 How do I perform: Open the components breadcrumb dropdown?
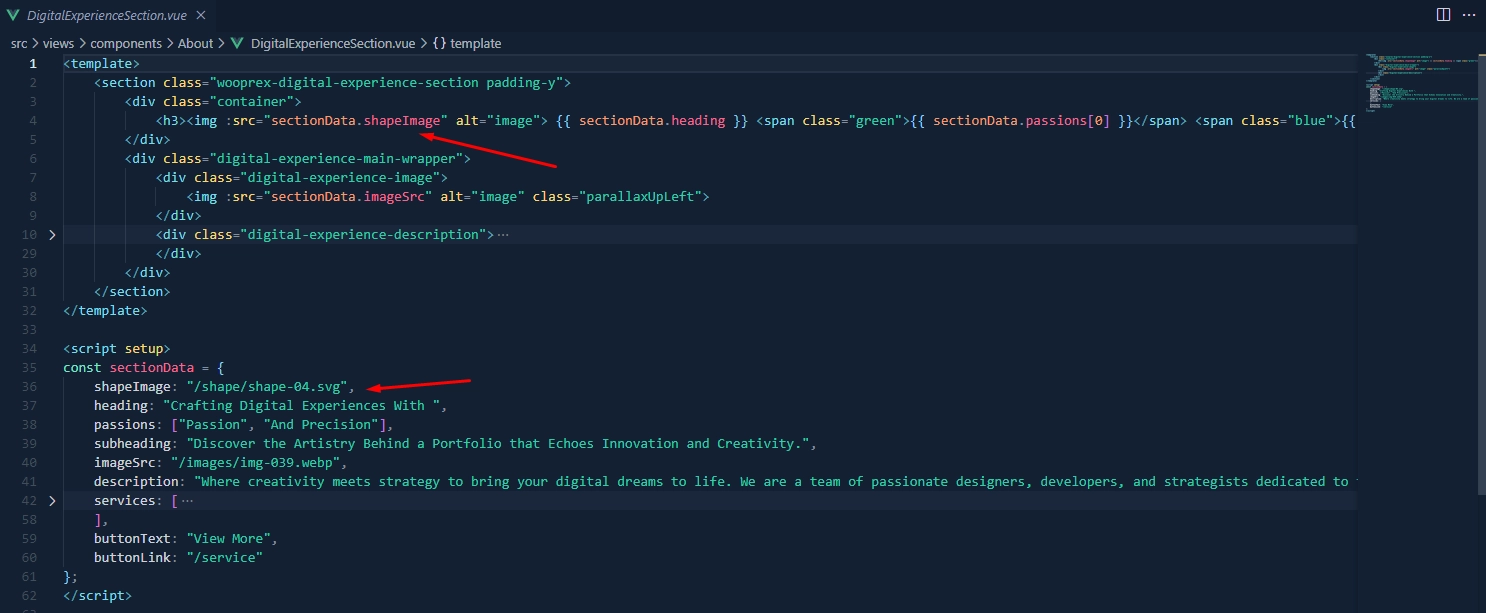pyautogui.click(x=126, y=43)
